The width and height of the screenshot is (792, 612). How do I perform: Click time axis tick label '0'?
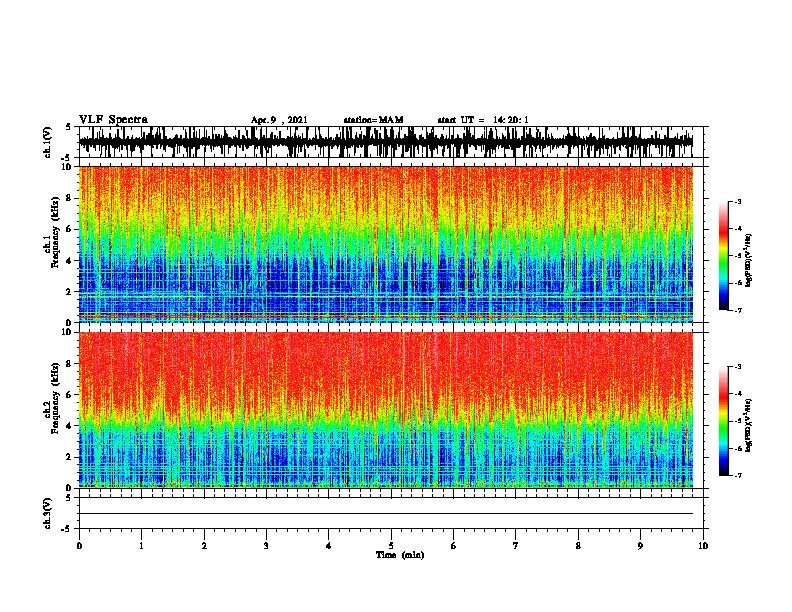(79, 546)
